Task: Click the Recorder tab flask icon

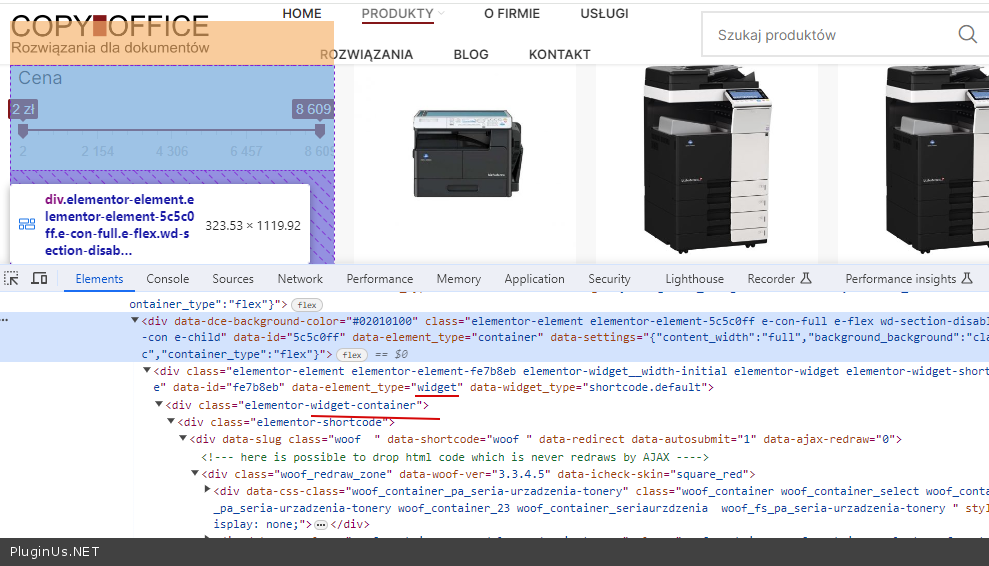Action: (806, 279)
